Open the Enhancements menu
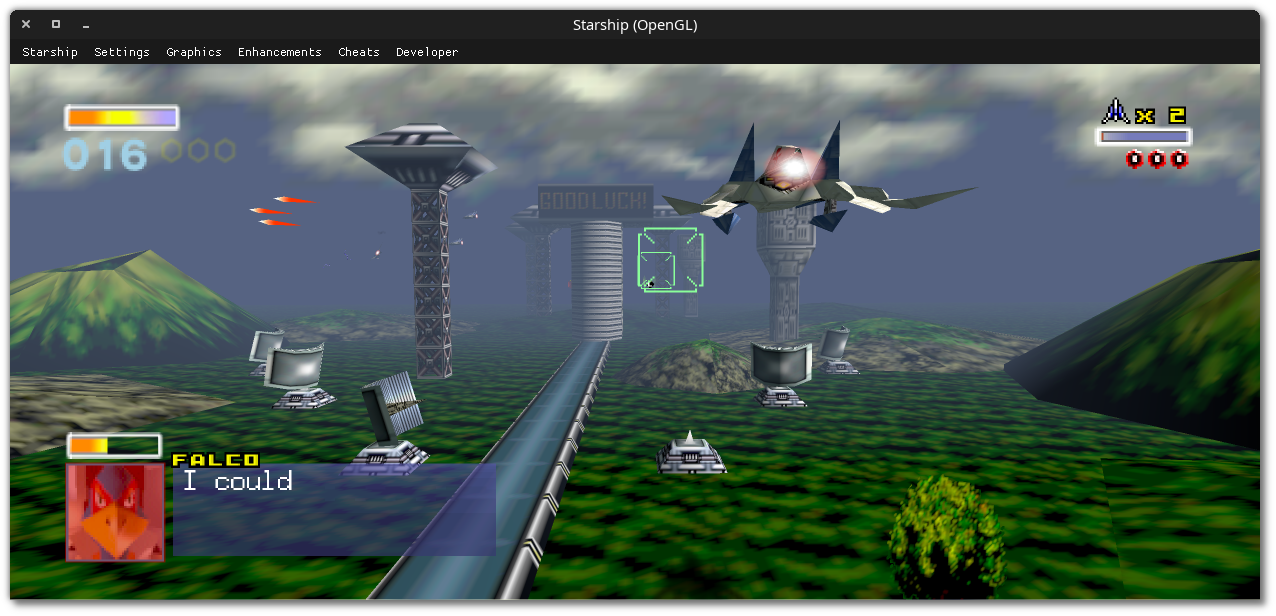 [280, 52]
